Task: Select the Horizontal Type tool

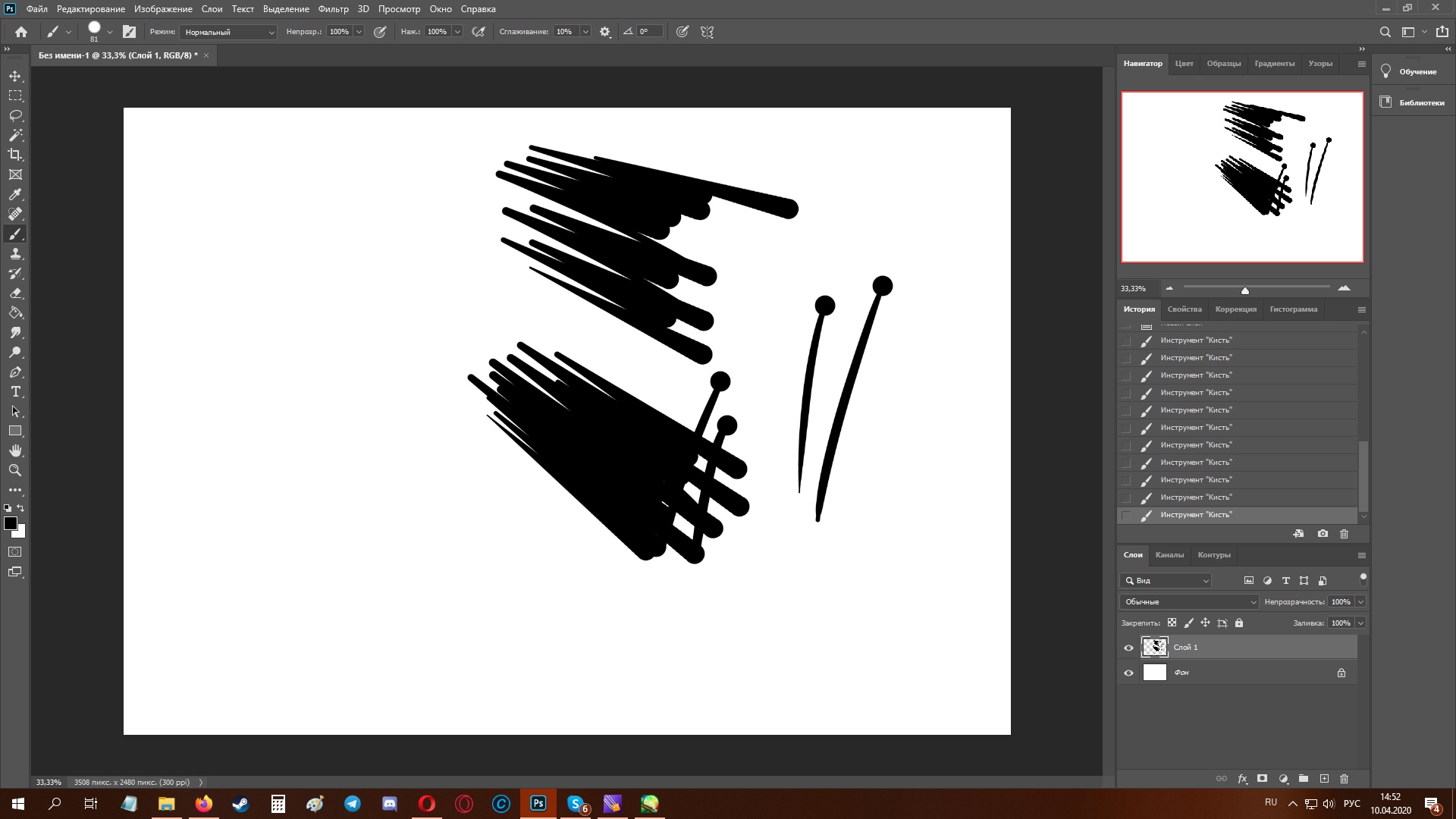Action: point(15,392)
